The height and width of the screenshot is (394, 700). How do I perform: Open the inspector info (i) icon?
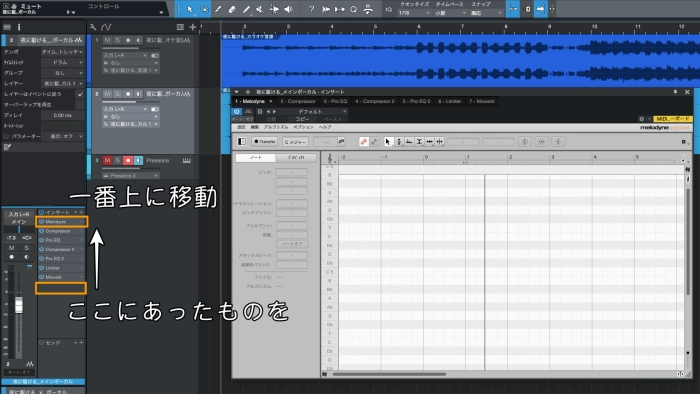pos(19,27)
